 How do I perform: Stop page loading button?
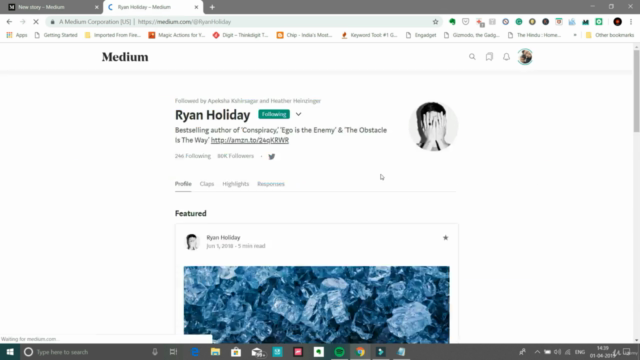pos(36,22)
